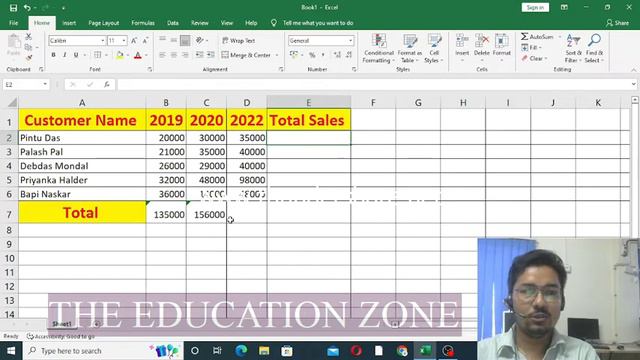
Task: Open the font size dropdown showing 11
Action: (x=124, y=40)
